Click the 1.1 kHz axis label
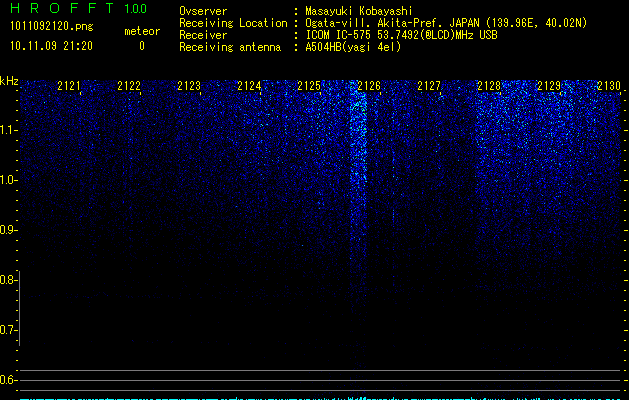This screenshot has height=400, width=629. [7, 130]
